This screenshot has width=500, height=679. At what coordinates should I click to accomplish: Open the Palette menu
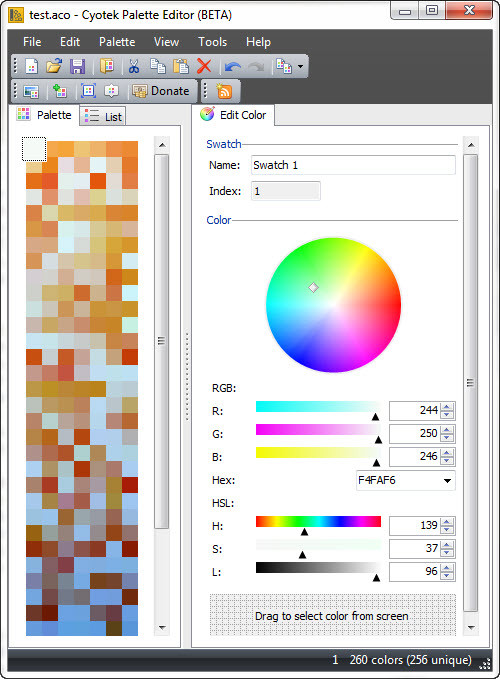[117, 42]
